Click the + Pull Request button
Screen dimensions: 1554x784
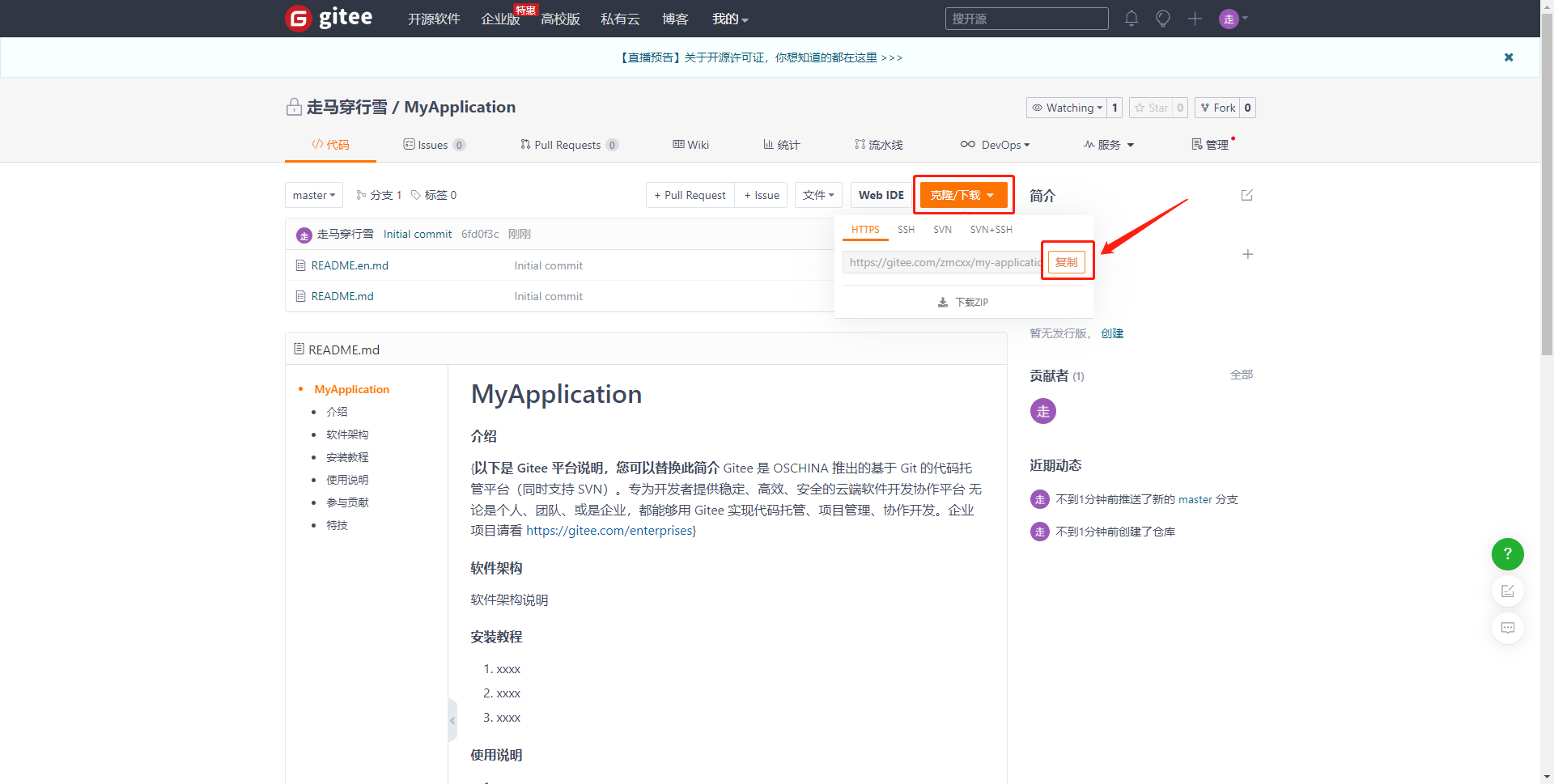690,195
